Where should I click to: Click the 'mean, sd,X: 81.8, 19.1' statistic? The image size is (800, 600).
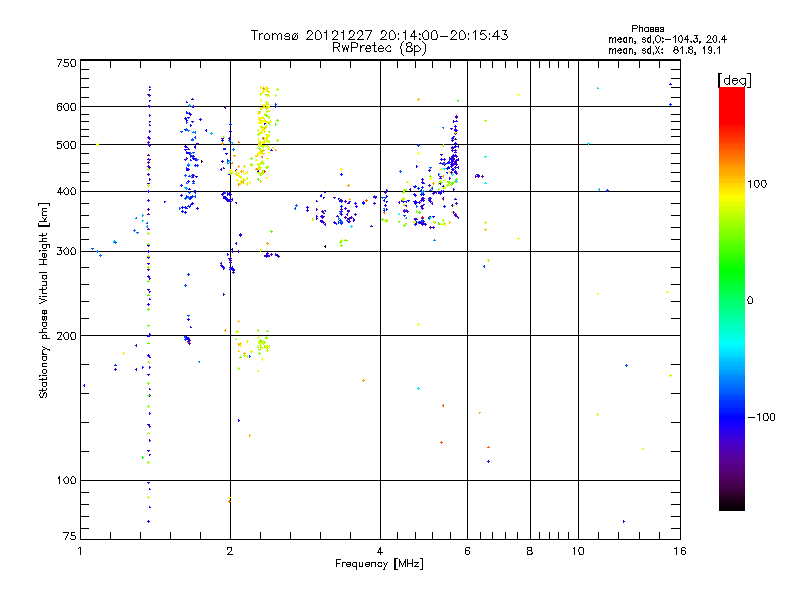point(664,50)
